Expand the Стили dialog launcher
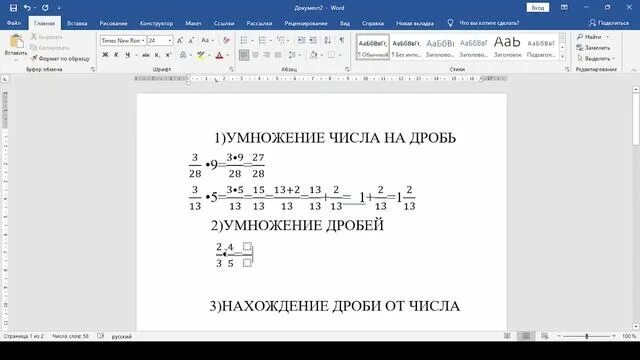Image resolution: width=640 pixels, height=360 pixels. coord(567,69)
